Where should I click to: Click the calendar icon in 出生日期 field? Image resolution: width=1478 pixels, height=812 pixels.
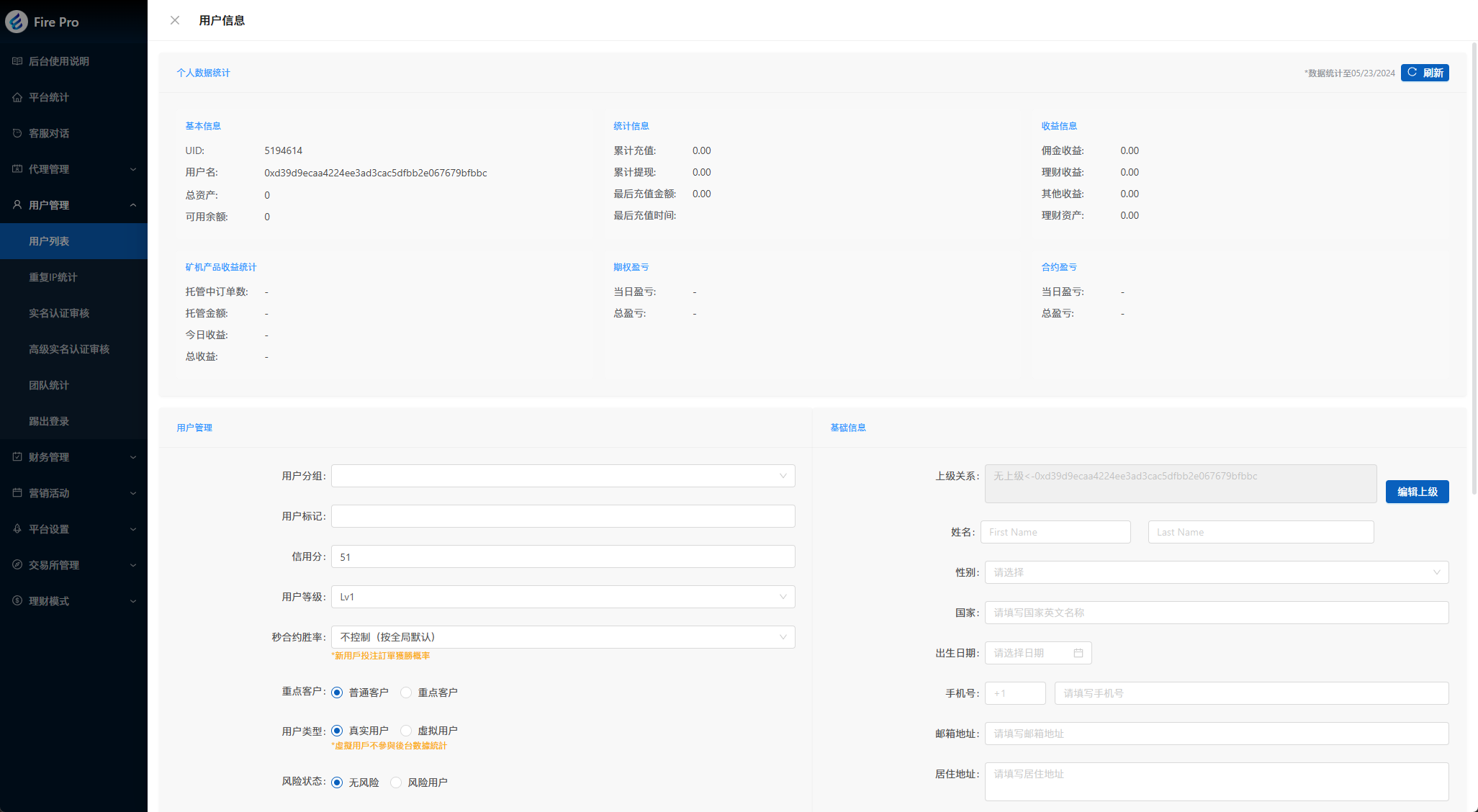click(1078, 653)
